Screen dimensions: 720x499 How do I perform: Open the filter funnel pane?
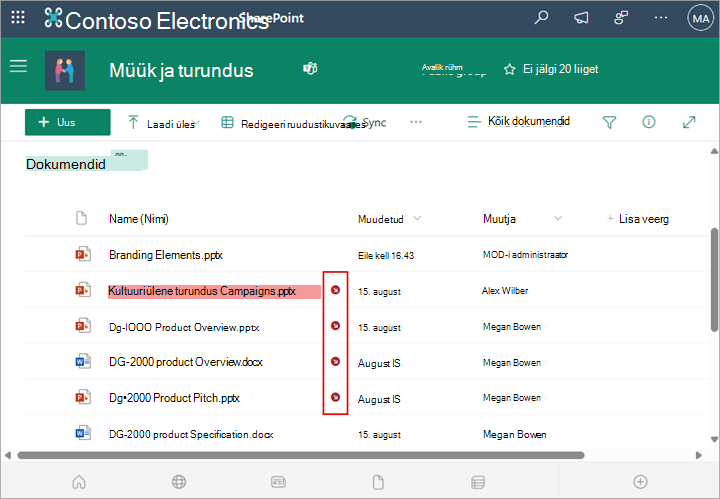click(609, 122)
